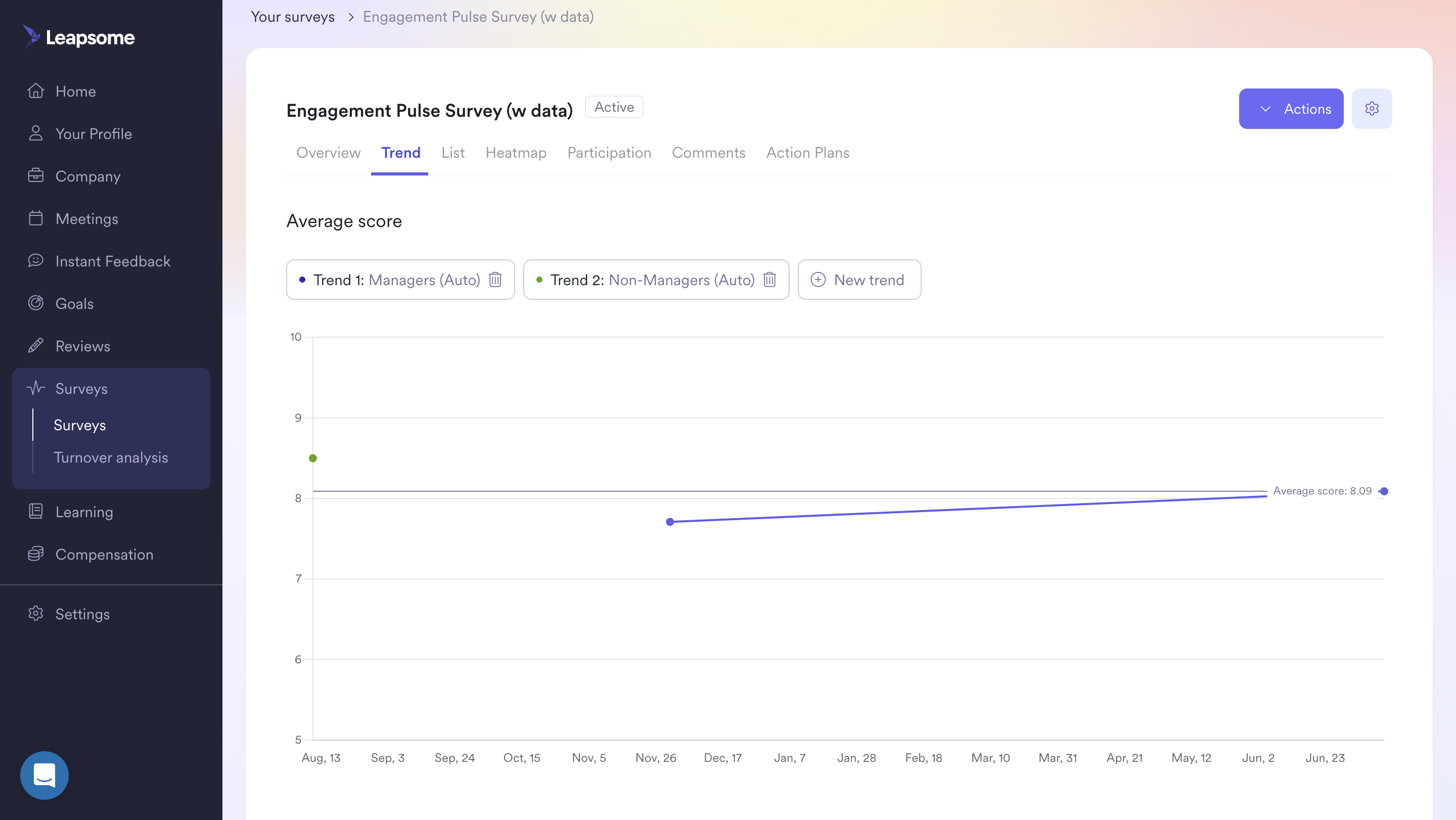This screenshot has height=820, width=1456.
Task: Select the Trend tab
Action: pos(401,153)
